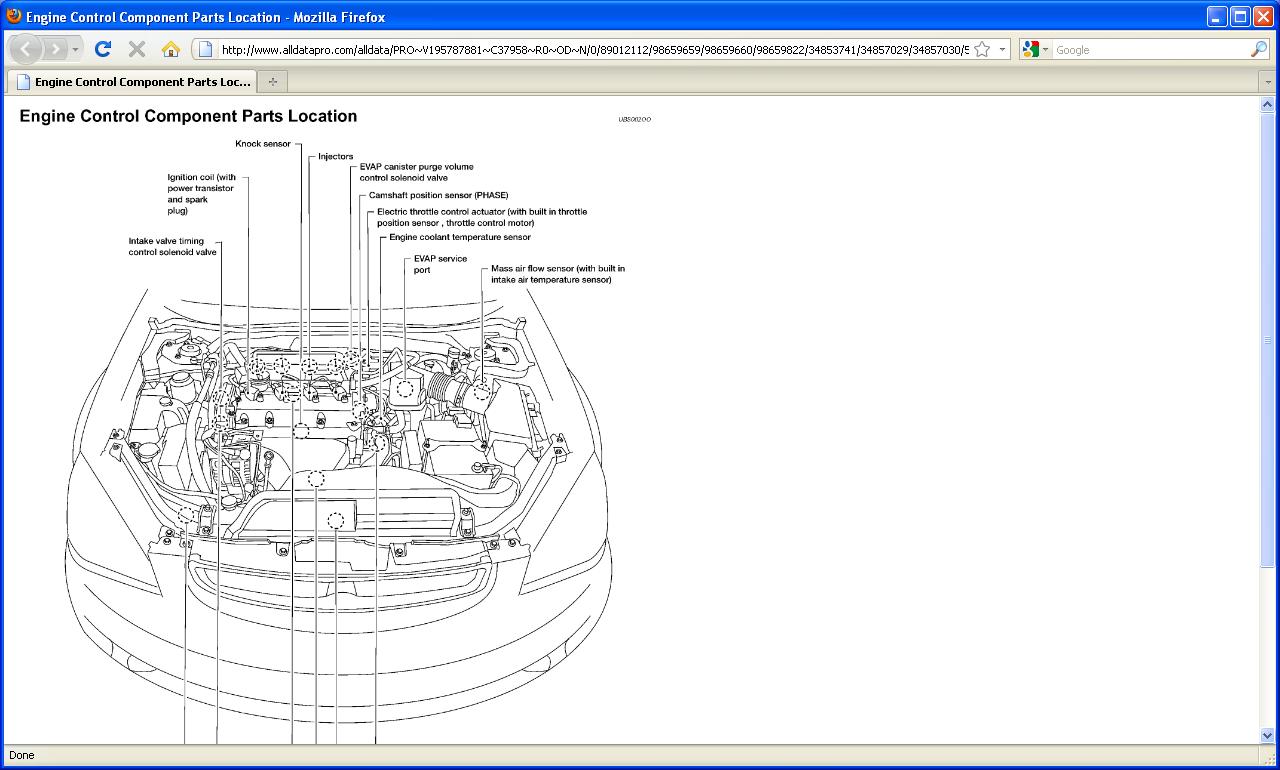Click in the Google search box
The height and width of the screenshot is (770, 1280).
click(1150, 49)
